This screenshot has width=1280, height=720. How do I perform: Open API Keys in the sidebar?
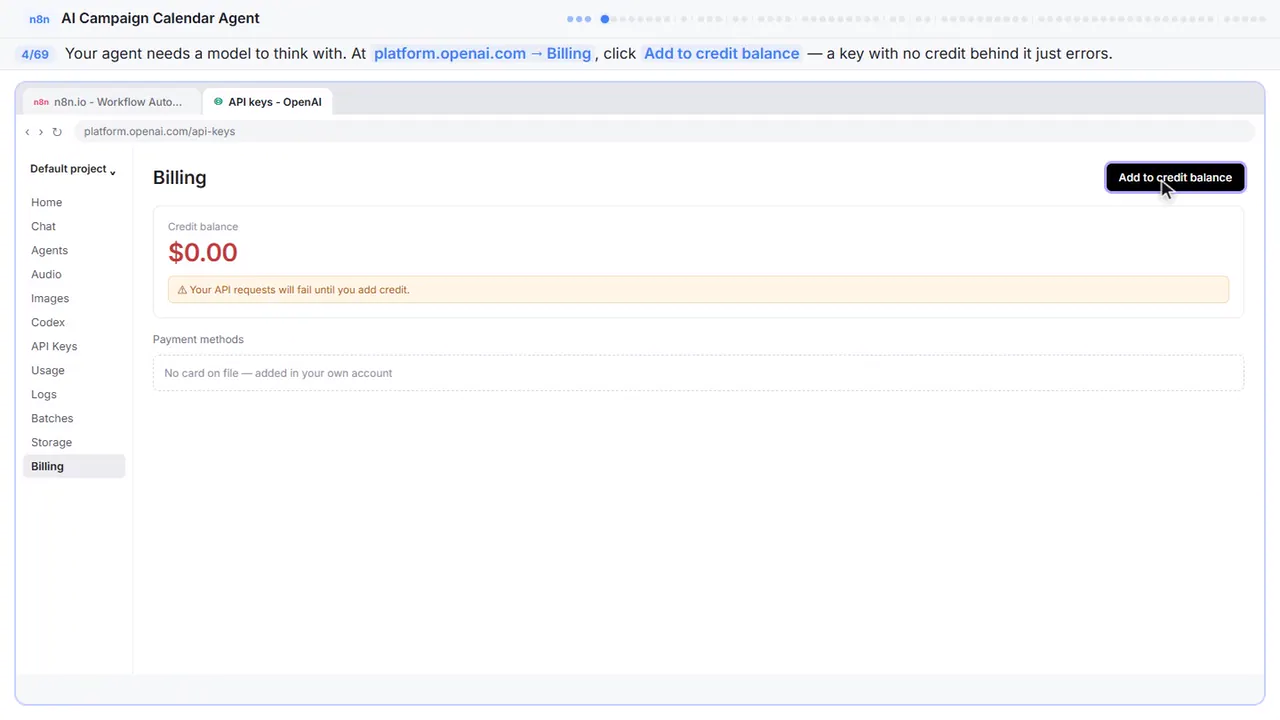click(54, 347)
